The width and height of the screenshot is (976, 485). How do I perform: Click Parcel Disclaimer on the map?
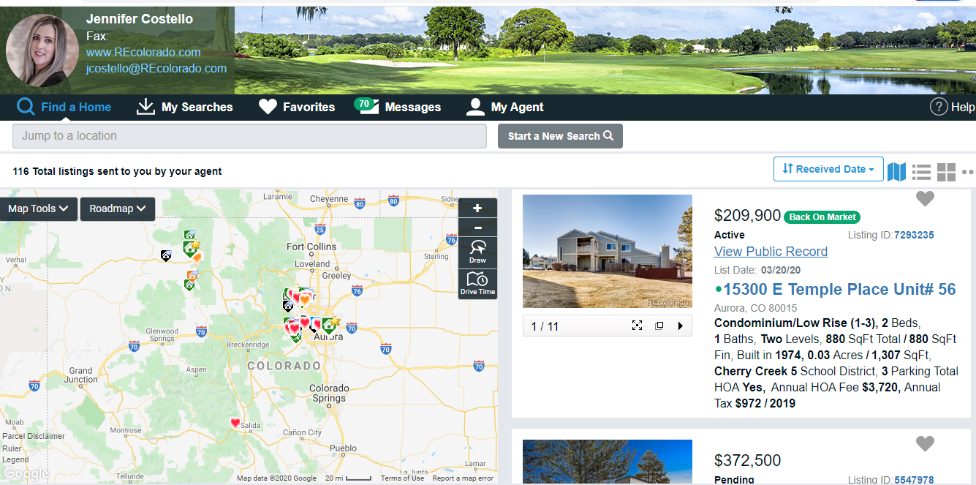[x=32, y=436]
